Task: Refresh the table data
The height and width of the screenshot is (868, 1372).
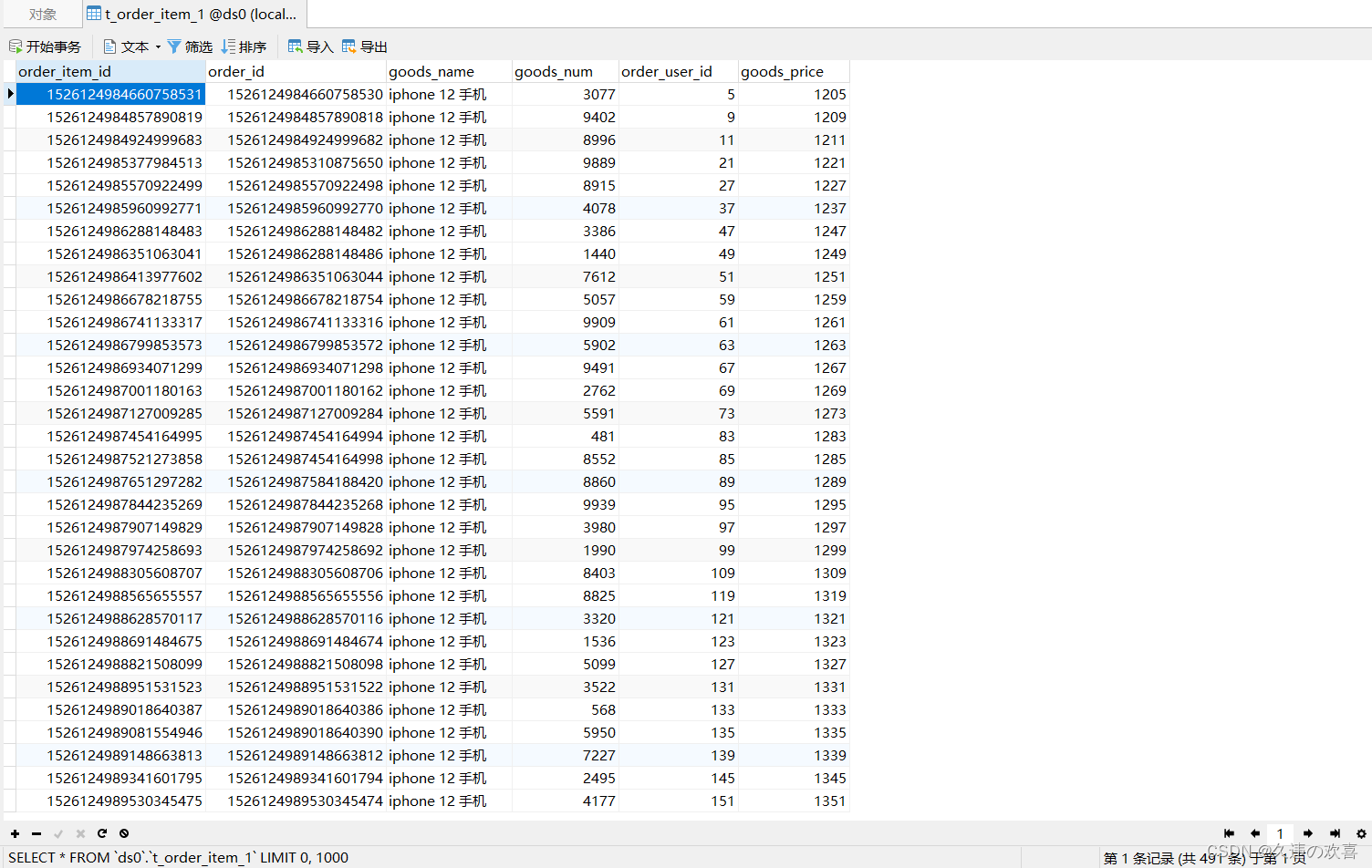Action: (102, 833)
